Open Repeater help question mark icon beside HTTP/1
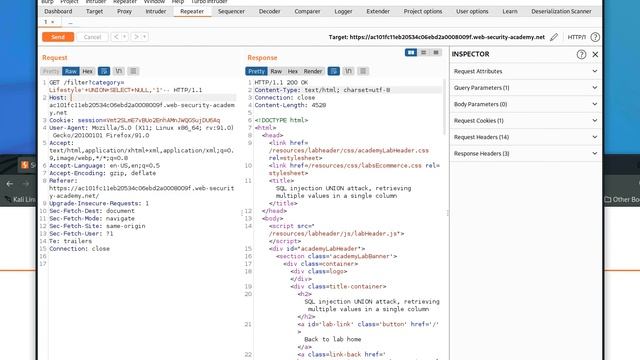The image size is (640, 360). pos(595,37)
